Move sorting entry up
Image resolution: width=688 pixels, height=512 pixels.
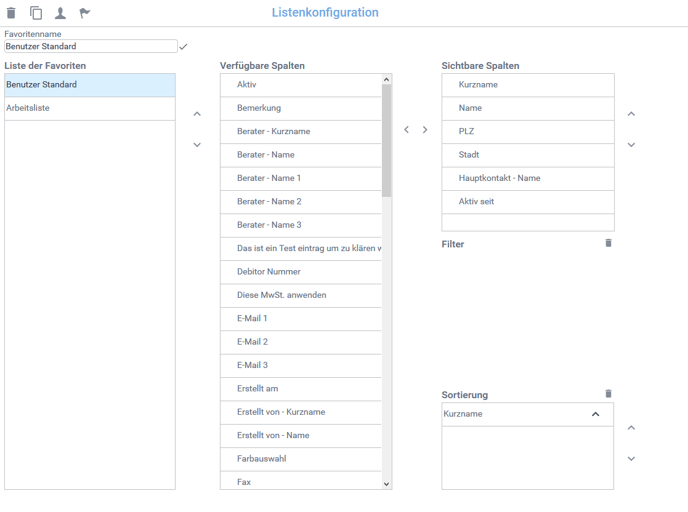[631, 428]
